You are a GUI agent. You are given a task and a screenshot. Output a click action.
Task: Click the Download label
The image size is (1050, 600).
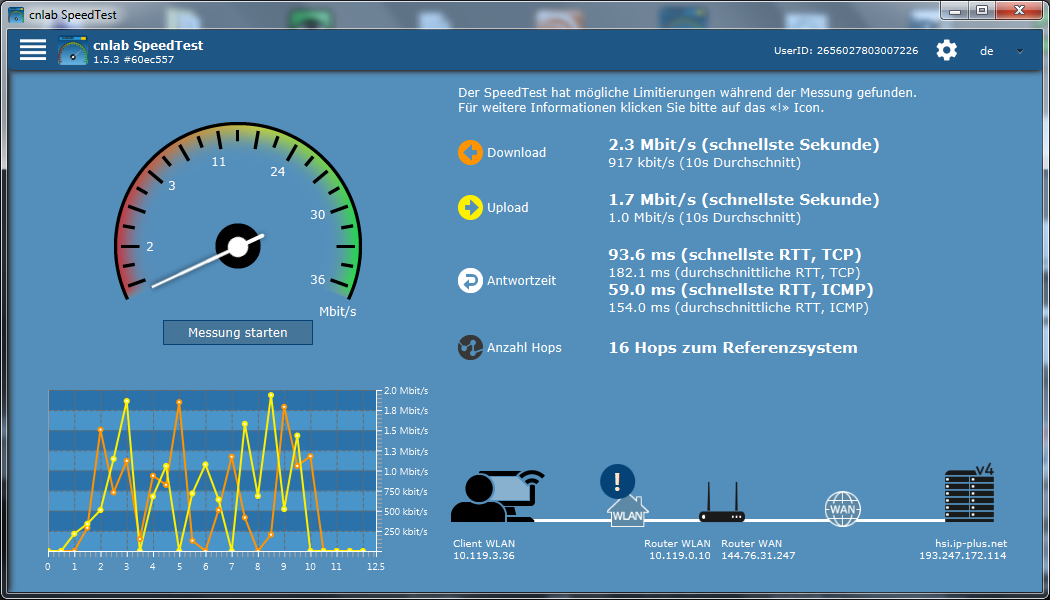point(516,153)
